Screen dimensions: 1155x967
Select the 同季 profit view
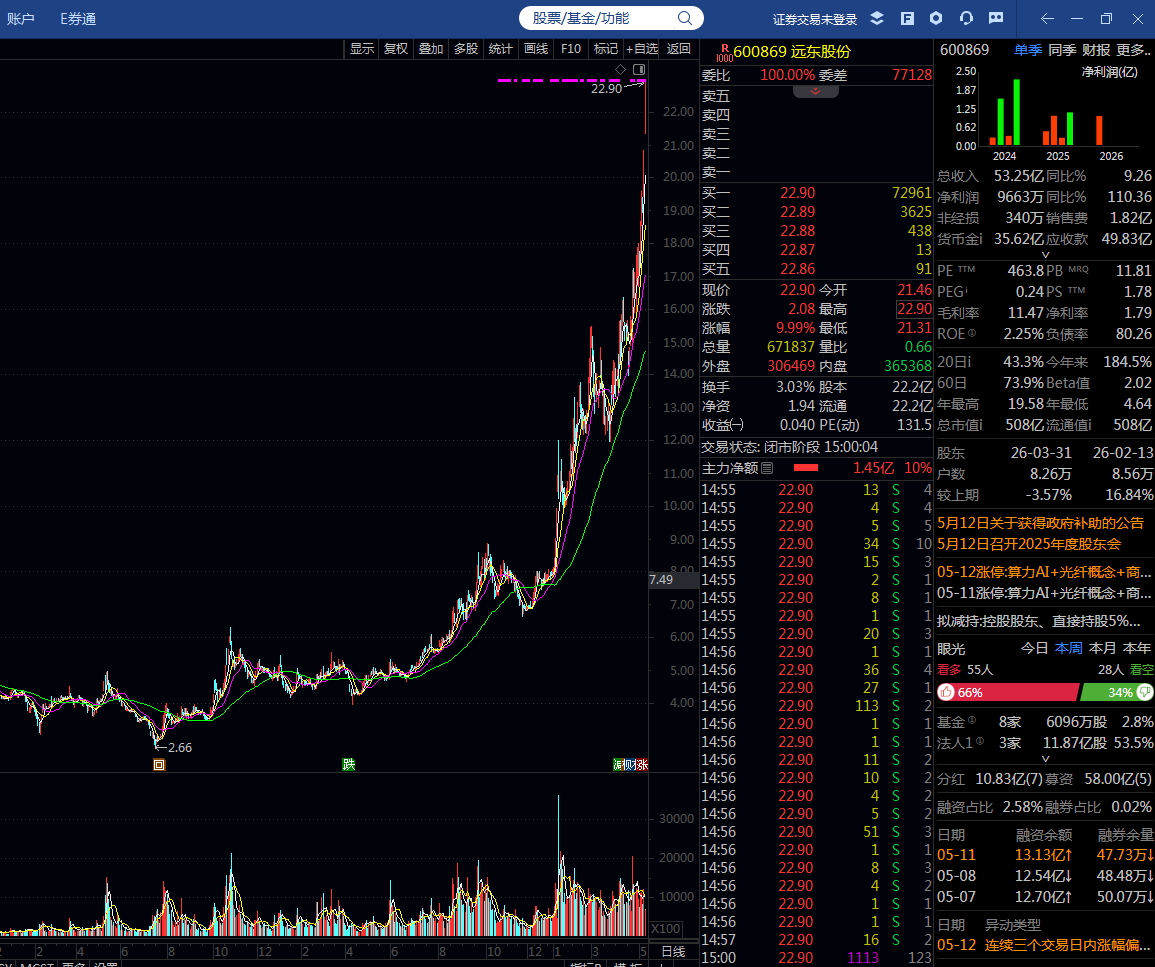[x=1062, y=50]
